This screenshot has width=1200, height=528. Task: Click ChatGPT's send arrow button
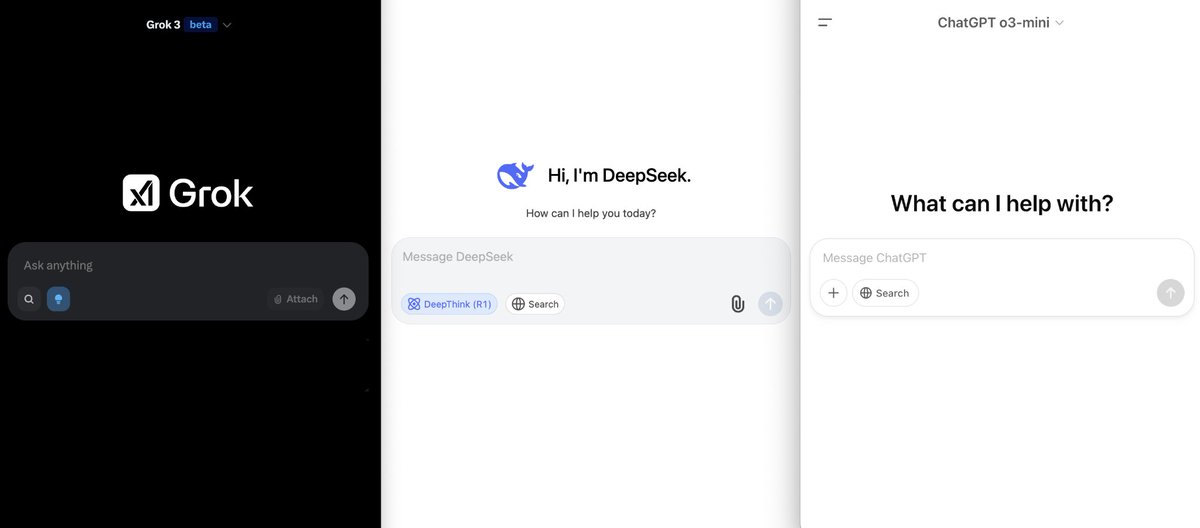pos(1171,293)
